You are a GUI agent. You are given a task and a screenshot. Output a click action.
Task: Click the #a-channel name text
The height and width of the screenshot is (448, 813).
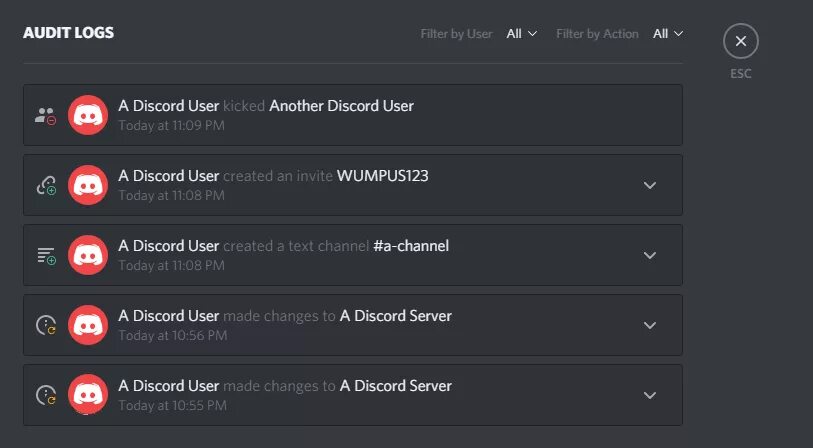[x=411, y=246]
